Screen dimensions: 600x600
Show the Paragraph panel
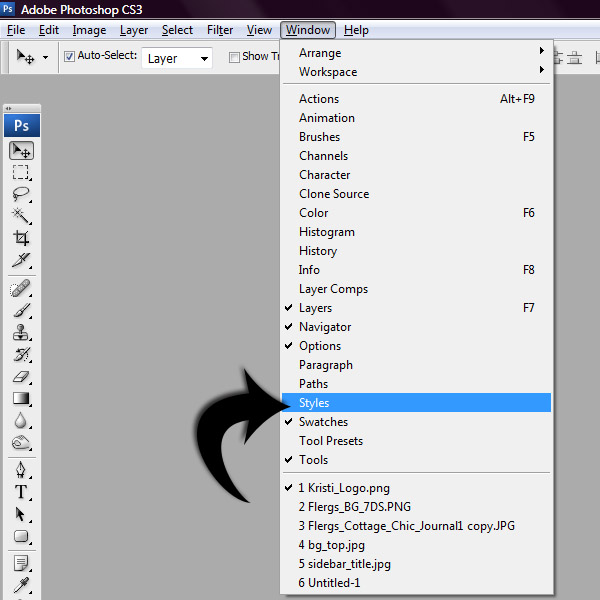[x=416, y=365]
